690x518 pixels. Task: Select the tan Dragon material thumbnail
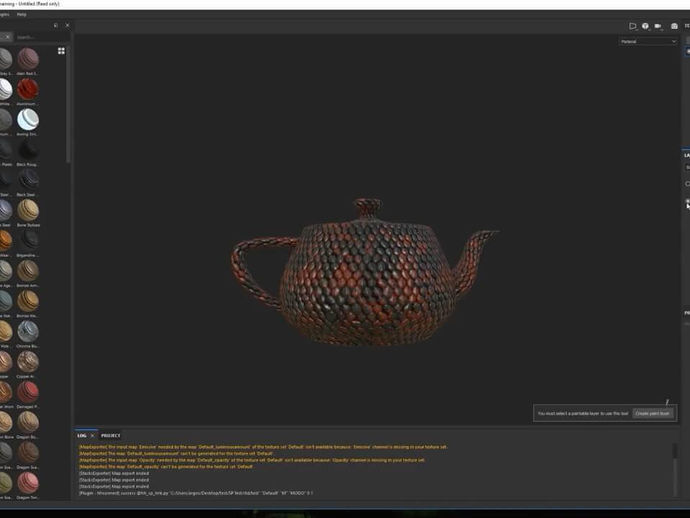tap(28, 422)
